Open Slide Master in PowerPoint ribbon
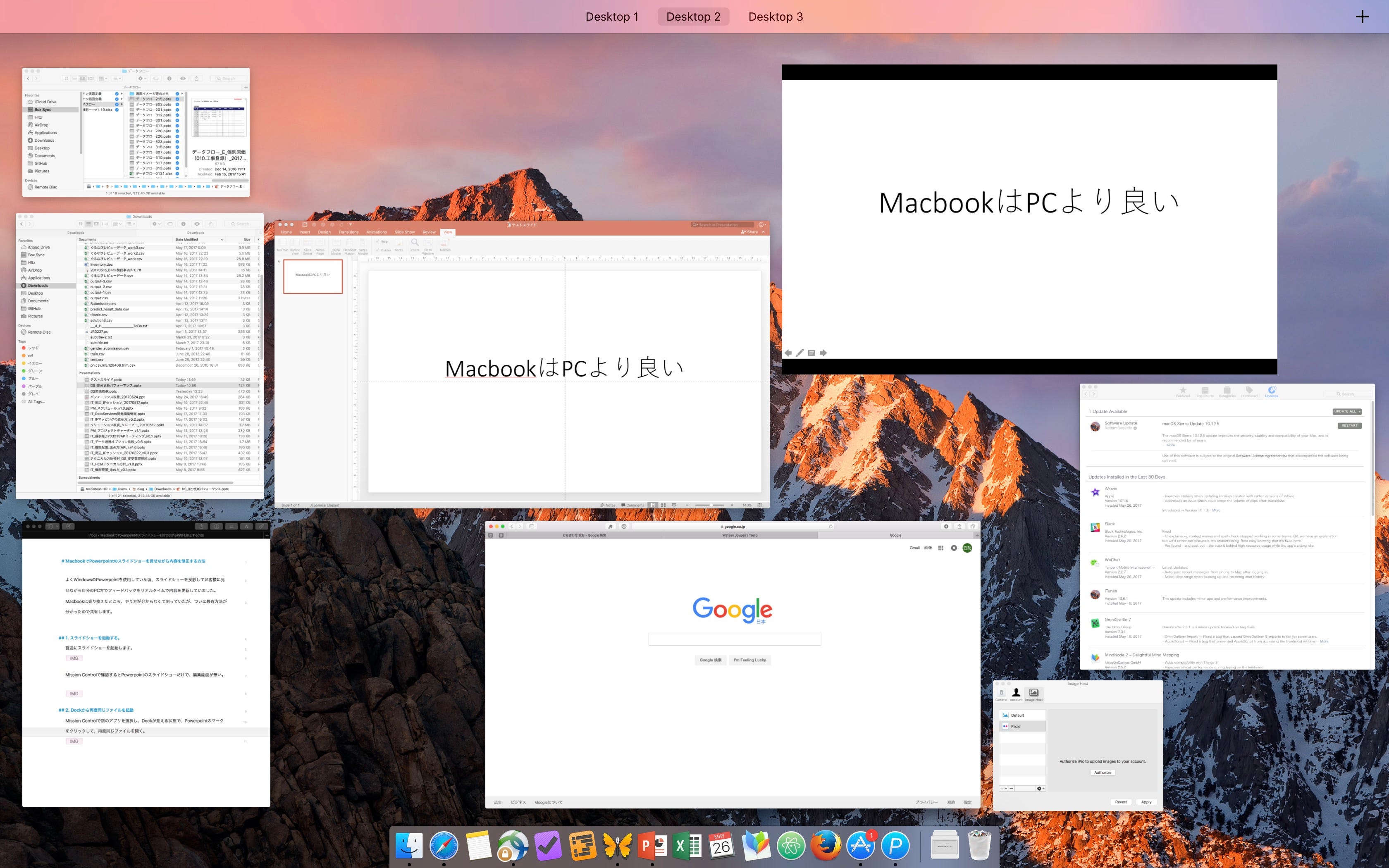Screen dimensions: 1389x868 336,248
